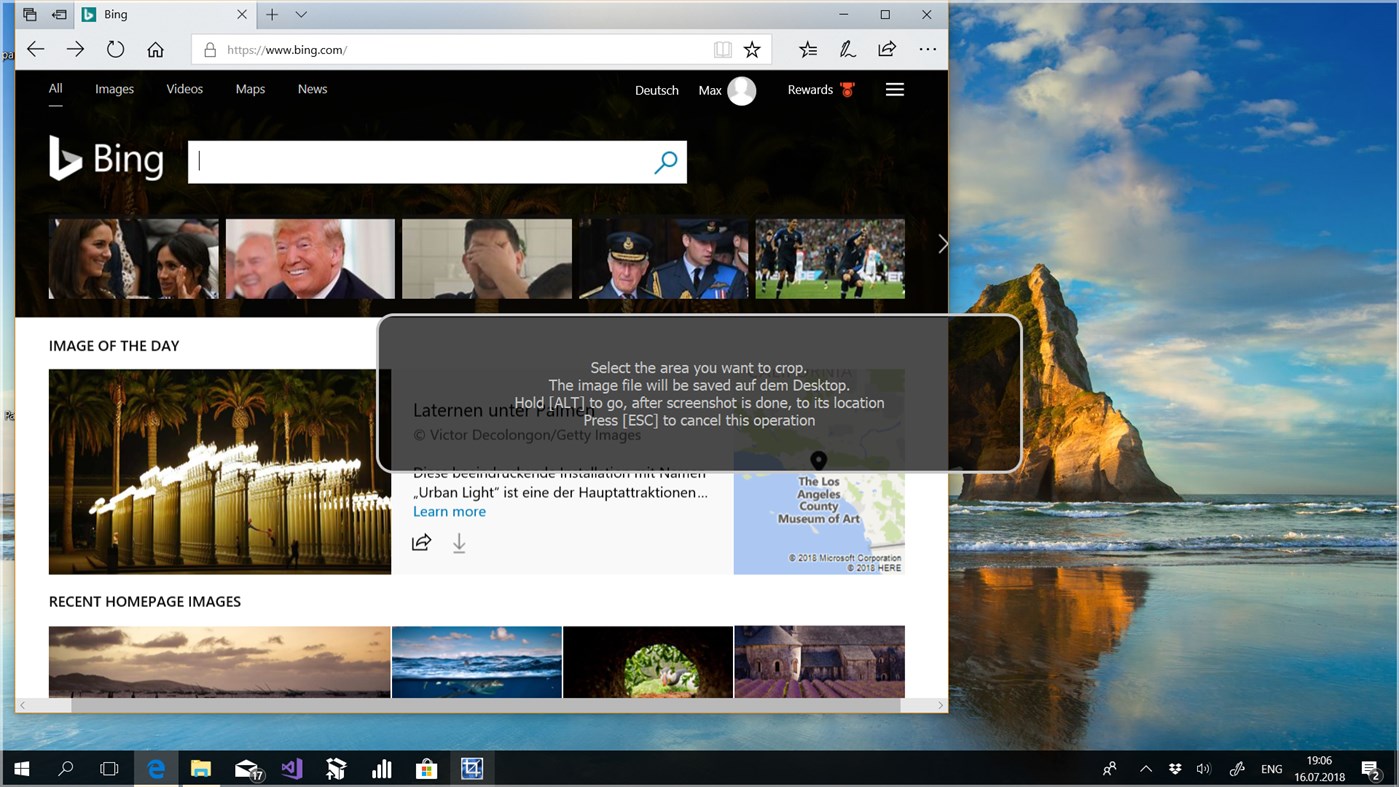This screenshot has height=787, width=1399.
Task: Open the News search tab
Action: [312, 89]
